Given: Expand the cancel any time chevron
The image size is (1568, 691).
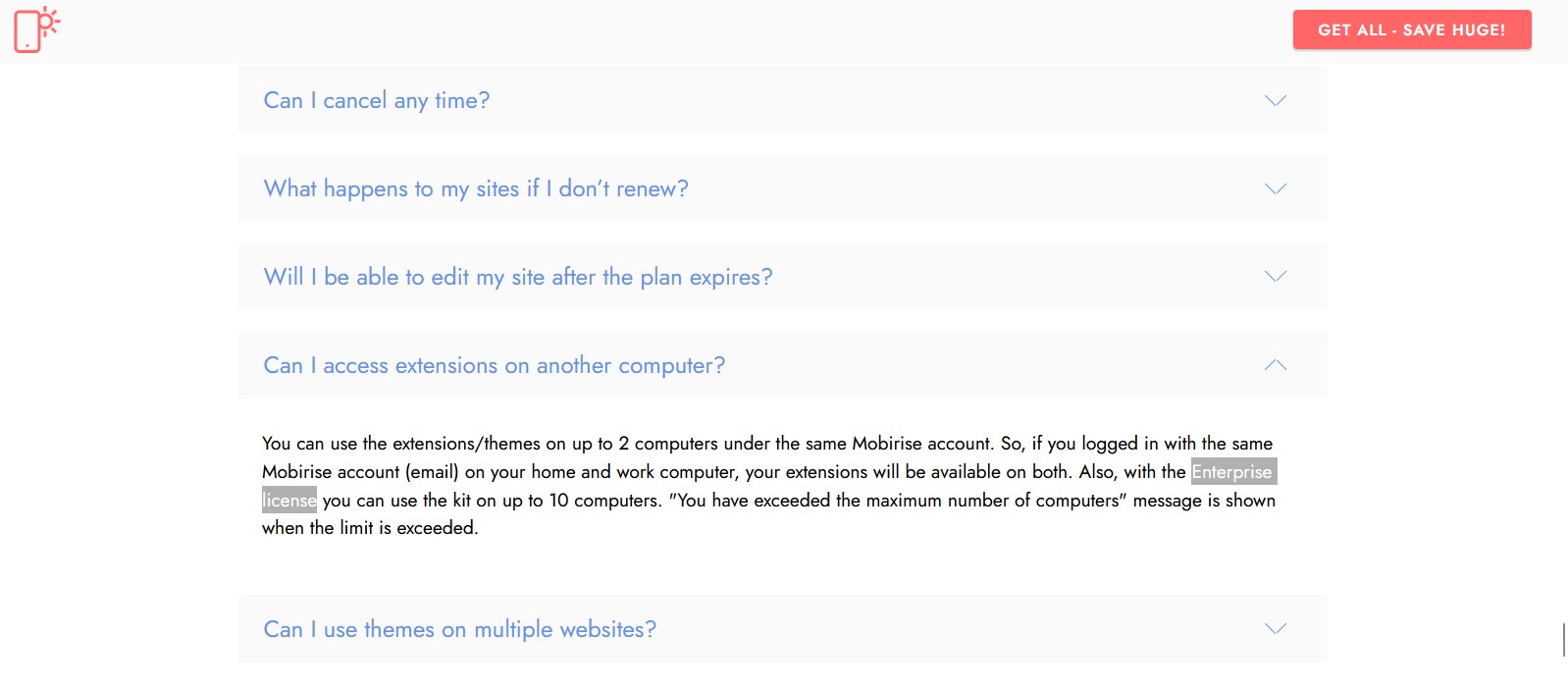Looking at the screenshot, I should 1275,100.
